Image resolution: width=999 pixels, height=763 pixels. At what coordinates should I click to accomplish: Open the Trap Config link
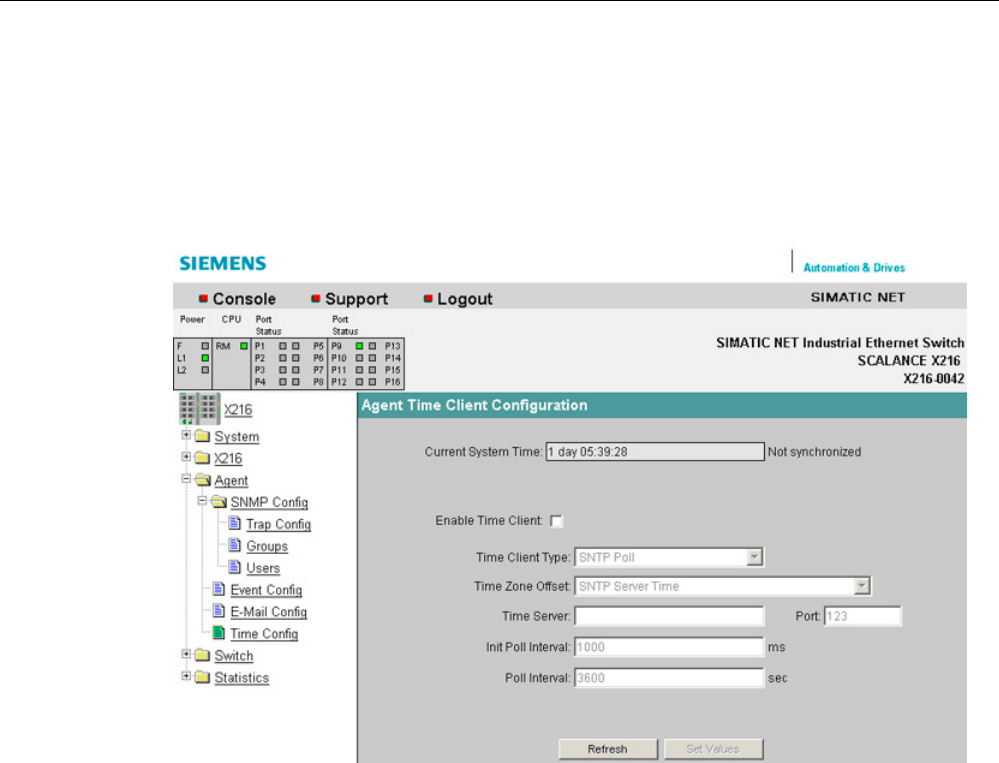[x=278, y=524]
